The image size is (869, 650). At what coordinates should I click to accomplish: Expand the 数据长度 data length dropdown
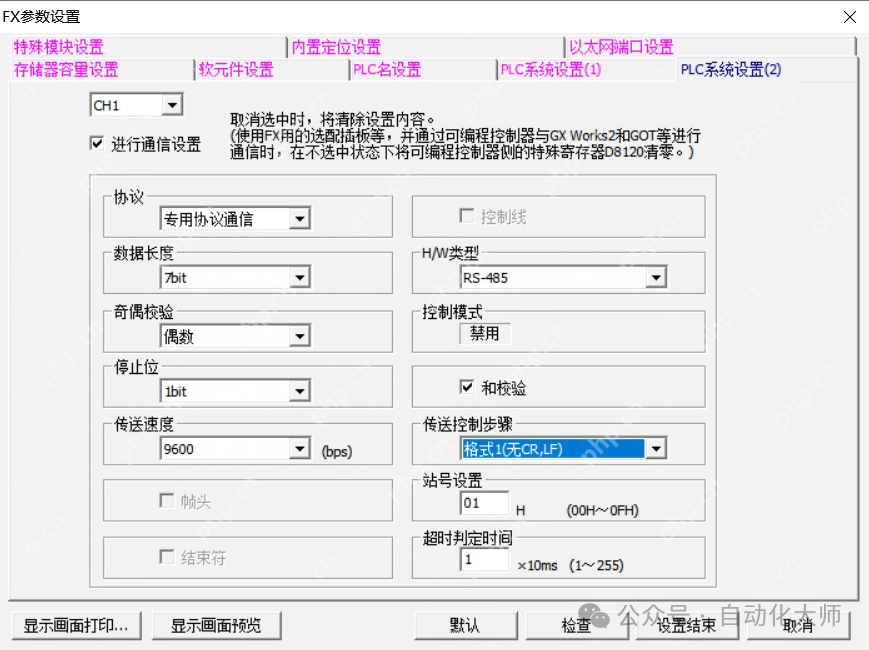coord(299,277)
